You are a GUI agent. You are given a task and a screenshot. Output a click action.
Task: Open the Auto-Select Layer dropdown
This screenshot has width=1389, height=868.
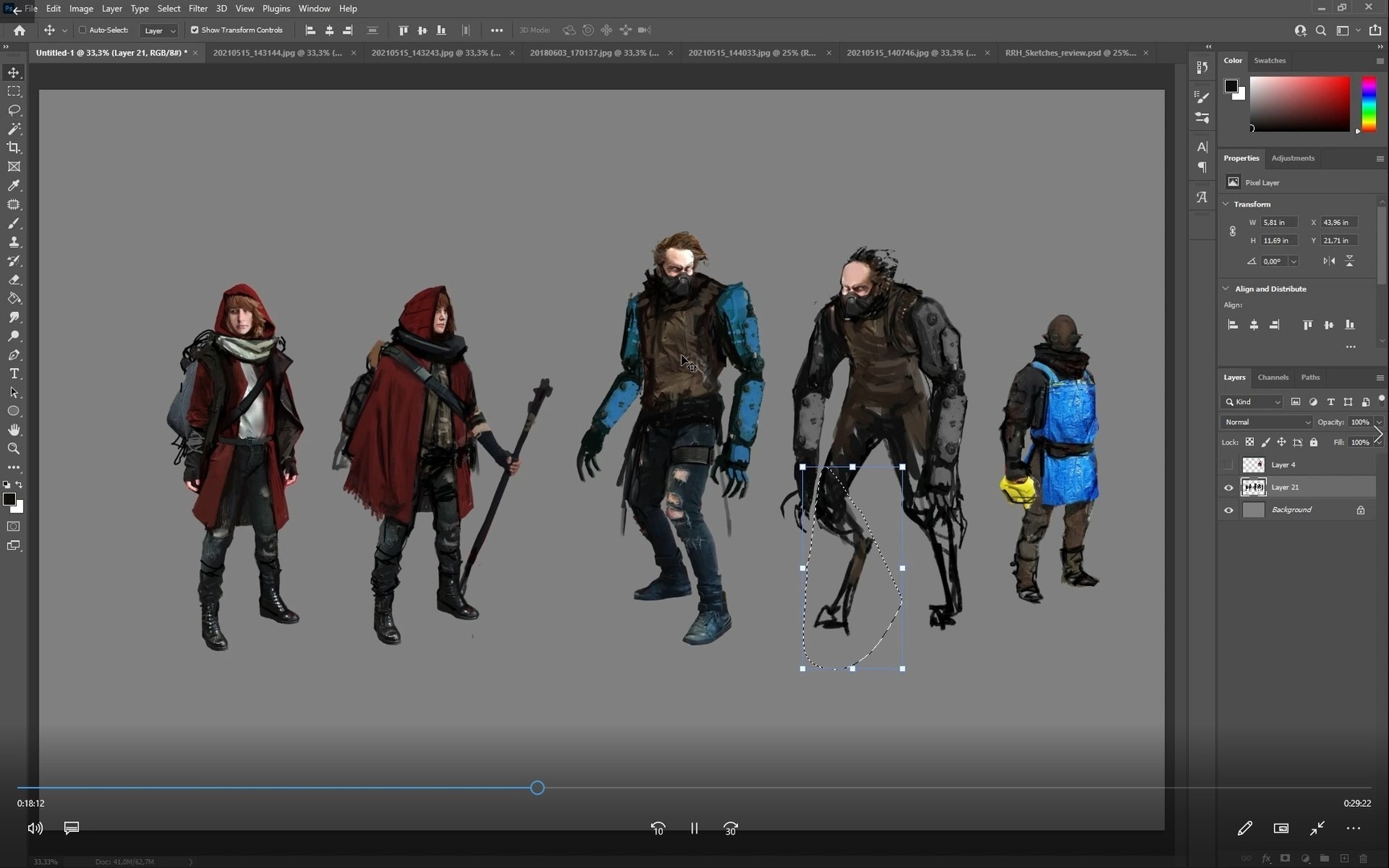click(x=158, y=31)
